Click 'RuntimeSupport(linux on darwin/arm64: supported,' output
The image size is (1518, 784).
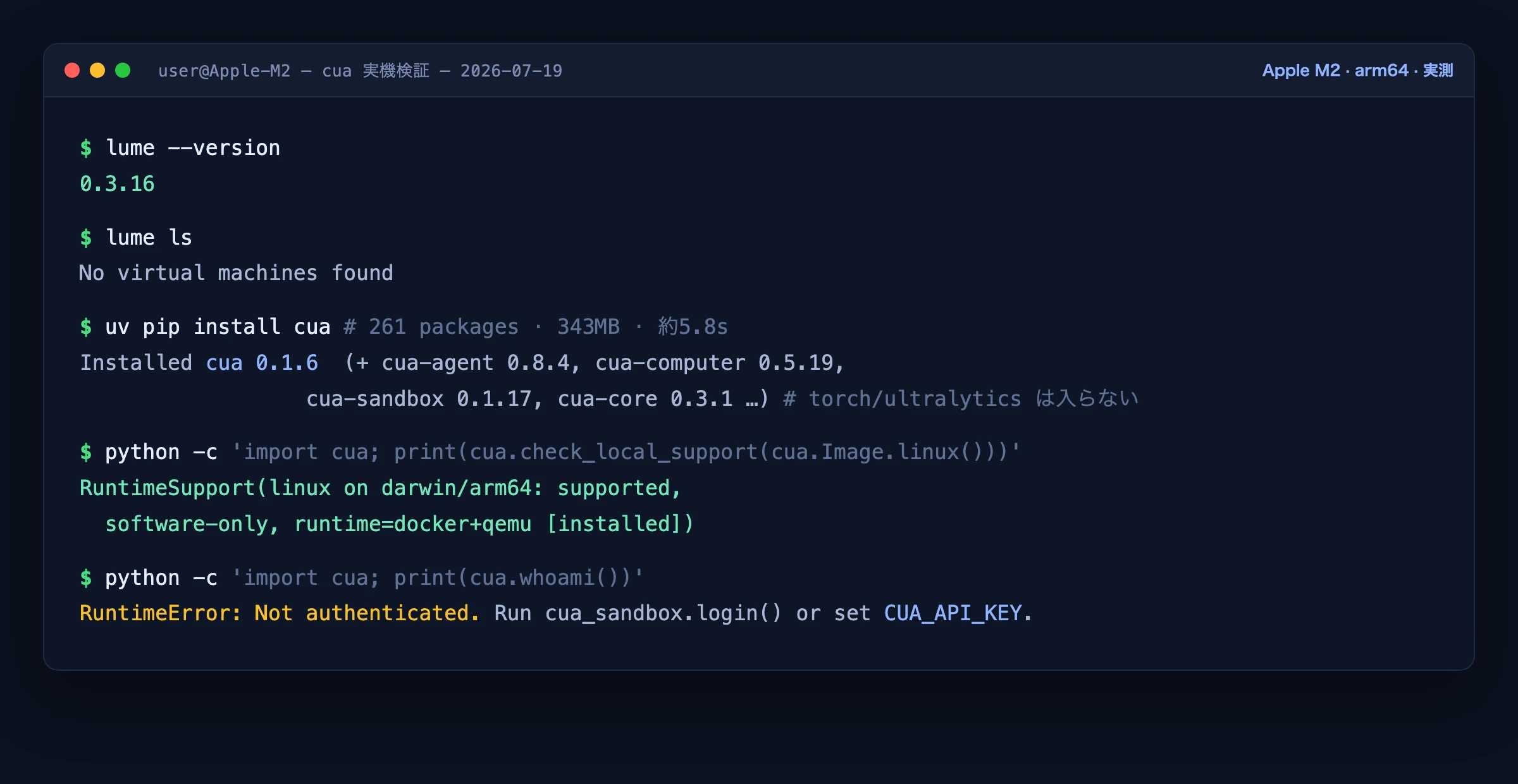click(x=380, y=488)
